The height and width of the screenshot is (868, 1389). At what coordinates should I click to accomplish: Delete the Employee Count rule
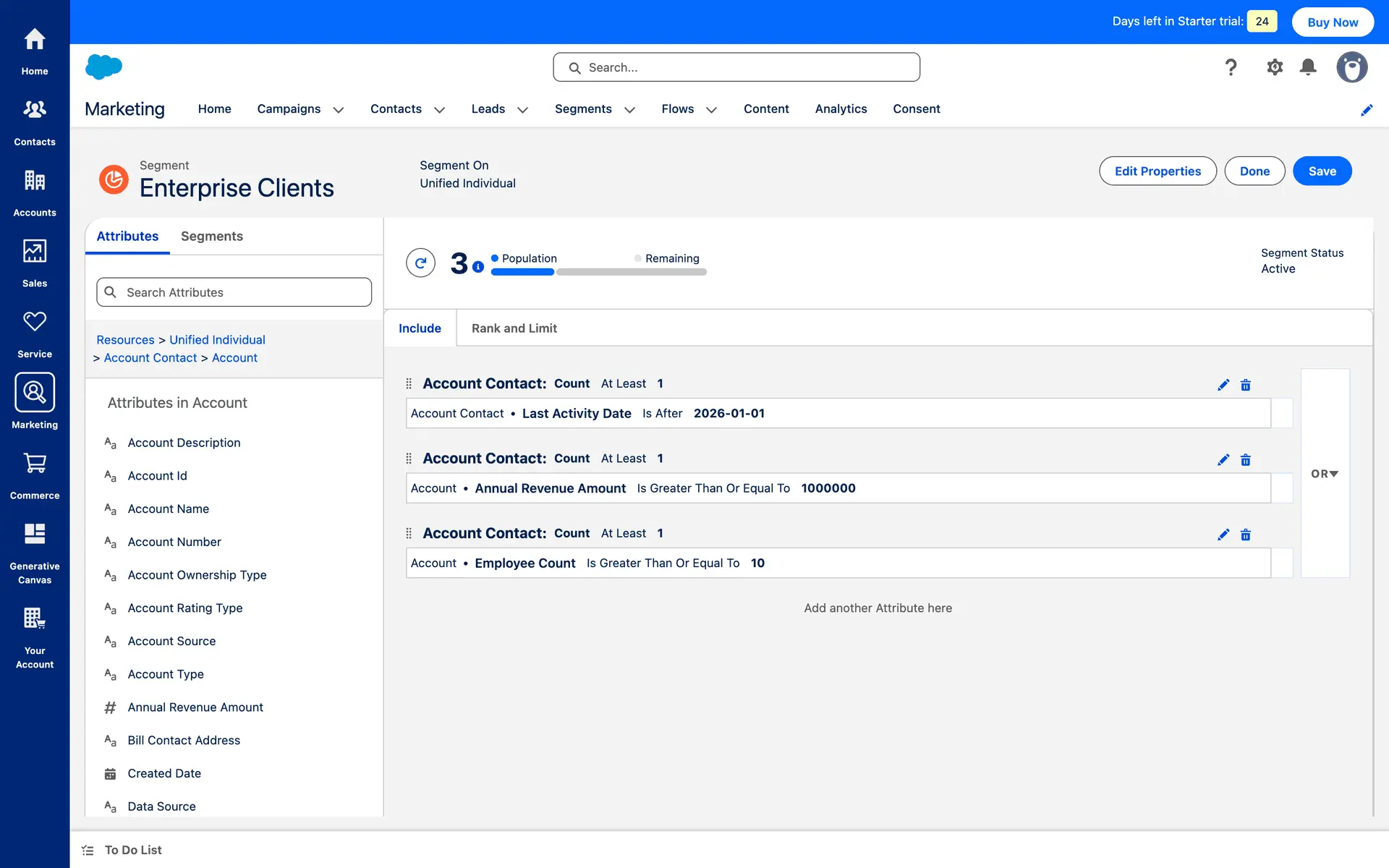coord(1245,535)
